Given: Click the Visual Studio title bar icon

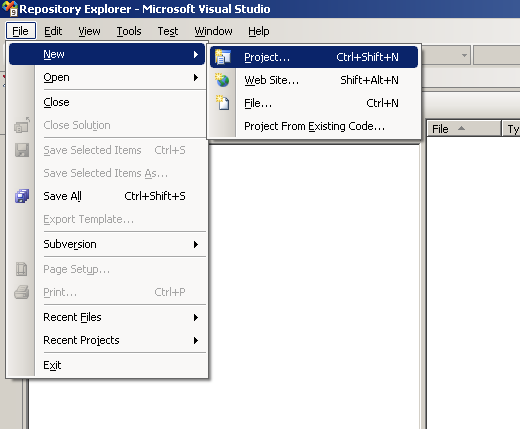Looking at the screenshot, I should coord(9,9).
